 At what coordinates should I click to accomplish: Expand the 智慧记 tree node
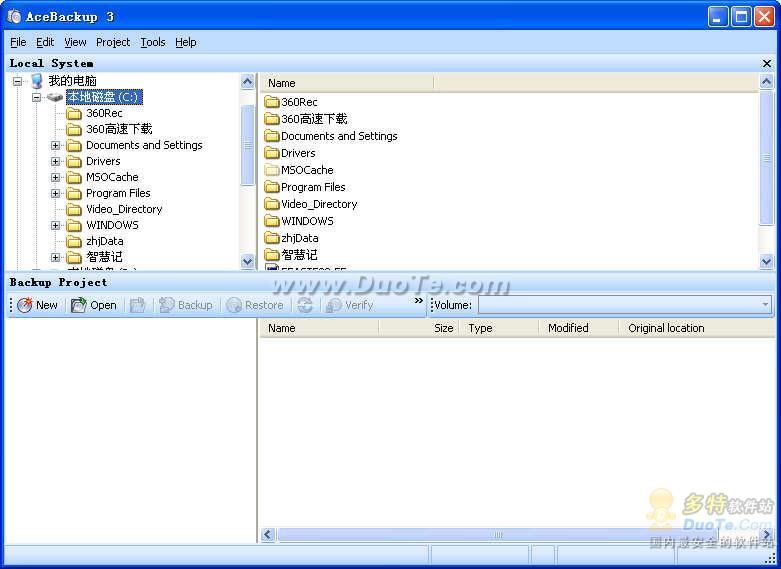[55, 257]
